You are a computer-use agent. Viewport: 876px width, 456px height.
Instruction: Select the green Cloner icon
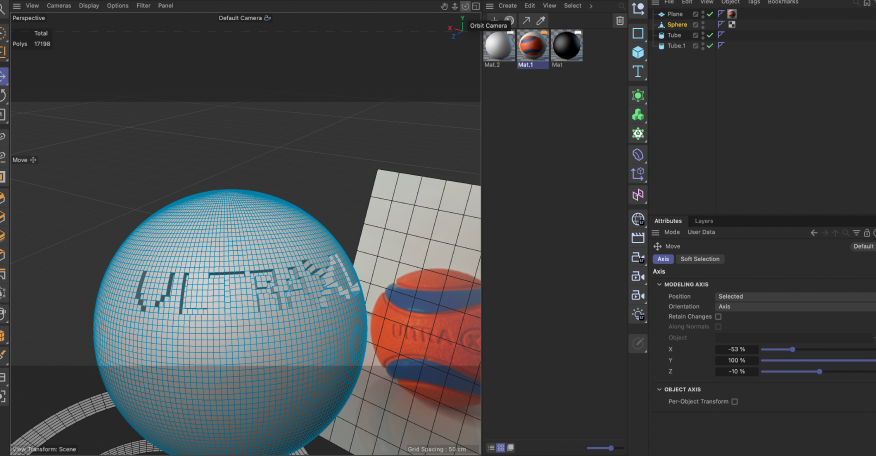pyautogui.click(x=638, y=114)
